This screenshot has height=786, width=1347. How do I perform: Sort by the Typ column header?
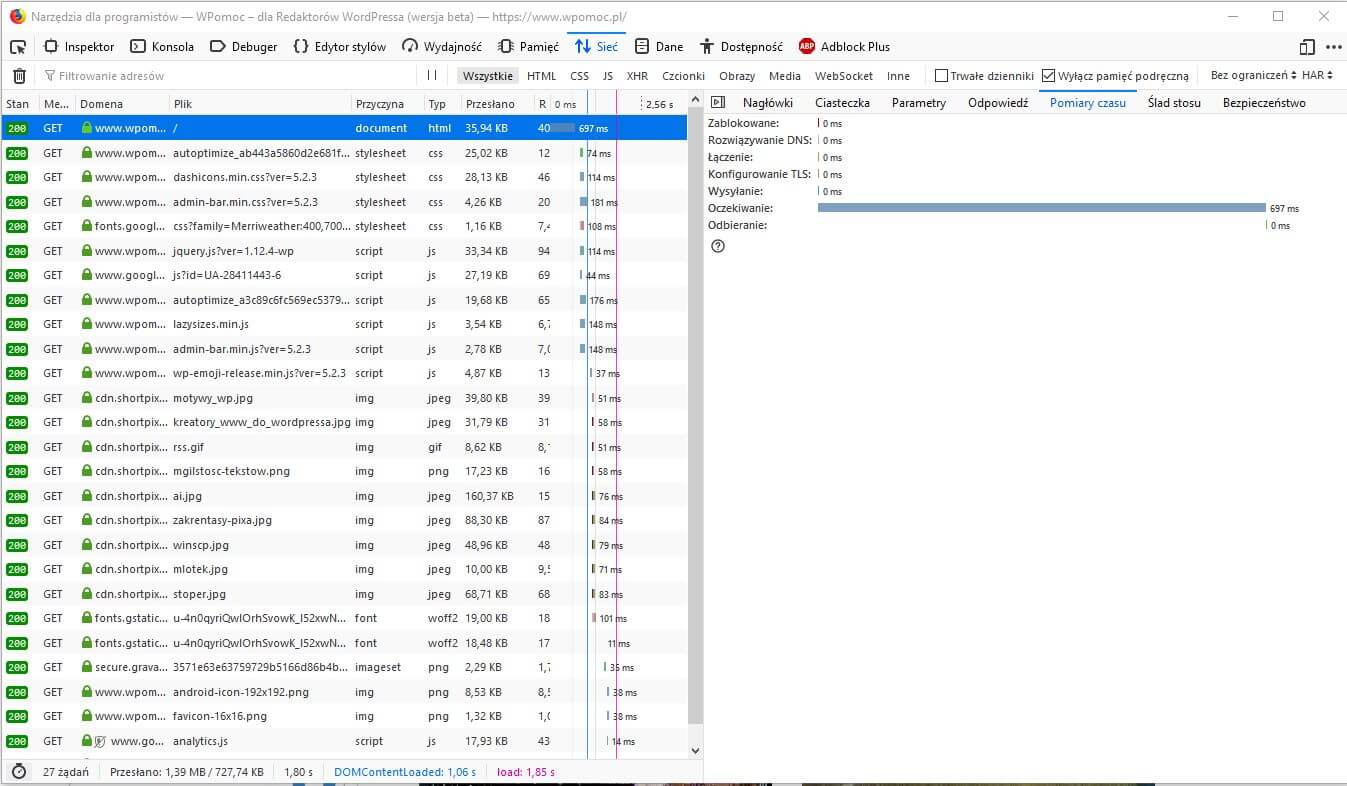tap(442, 104)
